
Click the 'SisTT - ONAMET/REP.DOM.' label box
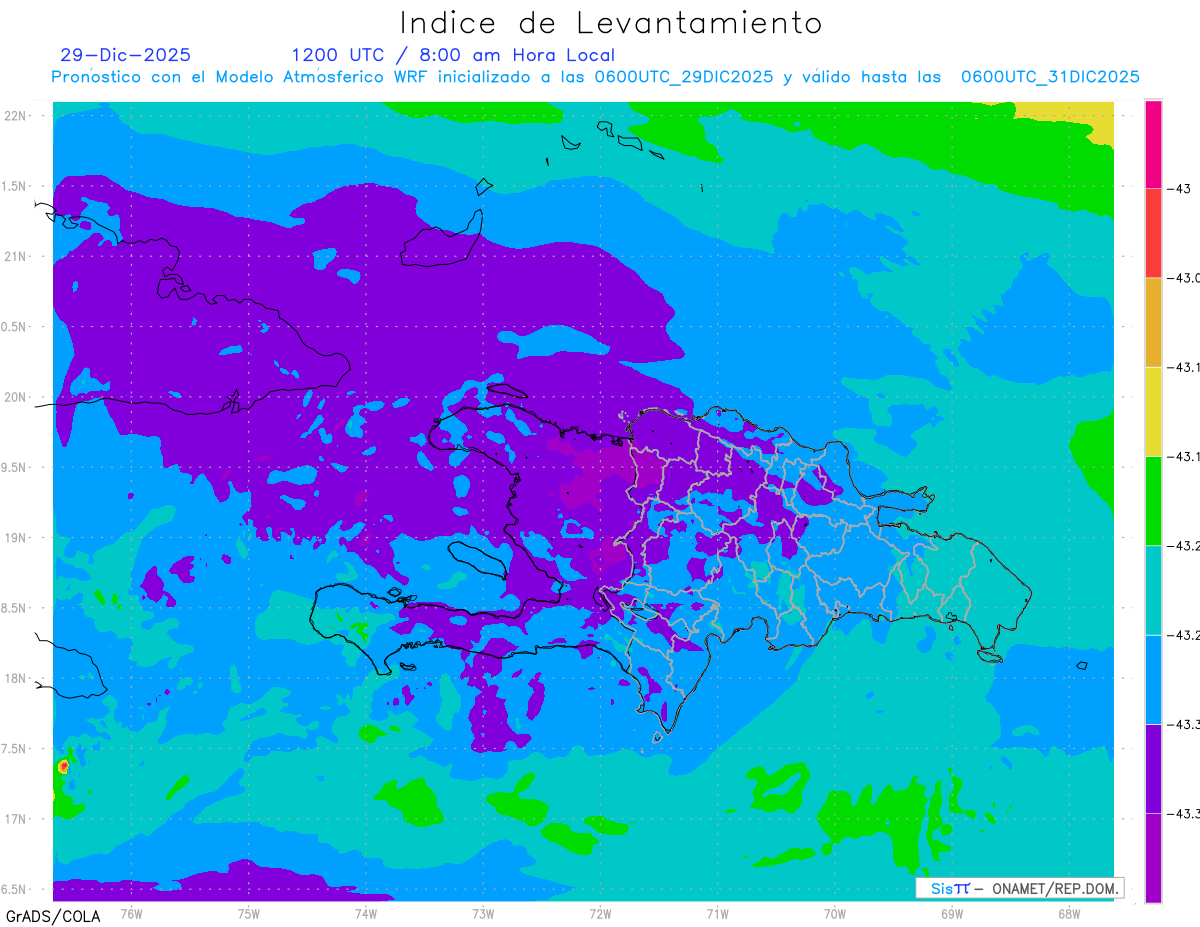1020,888
